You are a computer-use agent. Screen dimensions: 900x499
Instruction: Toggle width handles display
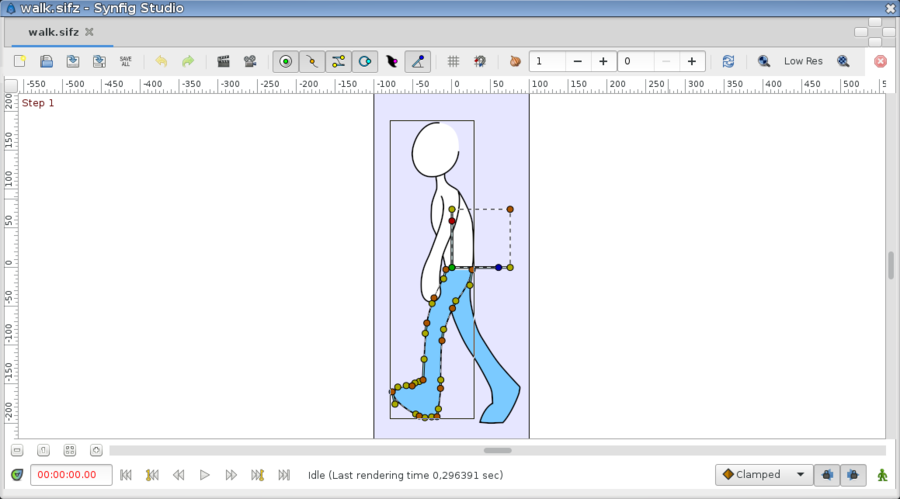(x=391, y=61)
